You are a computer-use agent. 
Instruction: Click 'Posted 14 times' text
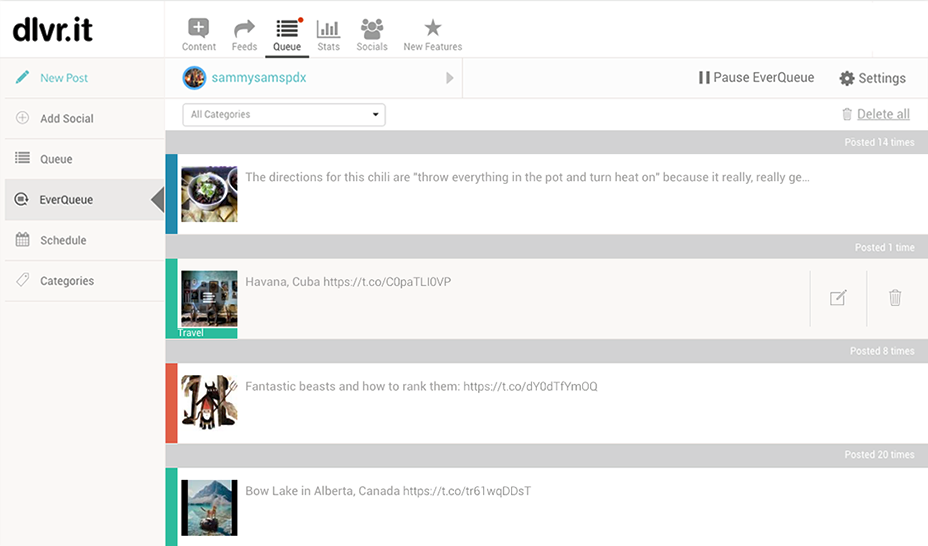[x=879, y=143]
